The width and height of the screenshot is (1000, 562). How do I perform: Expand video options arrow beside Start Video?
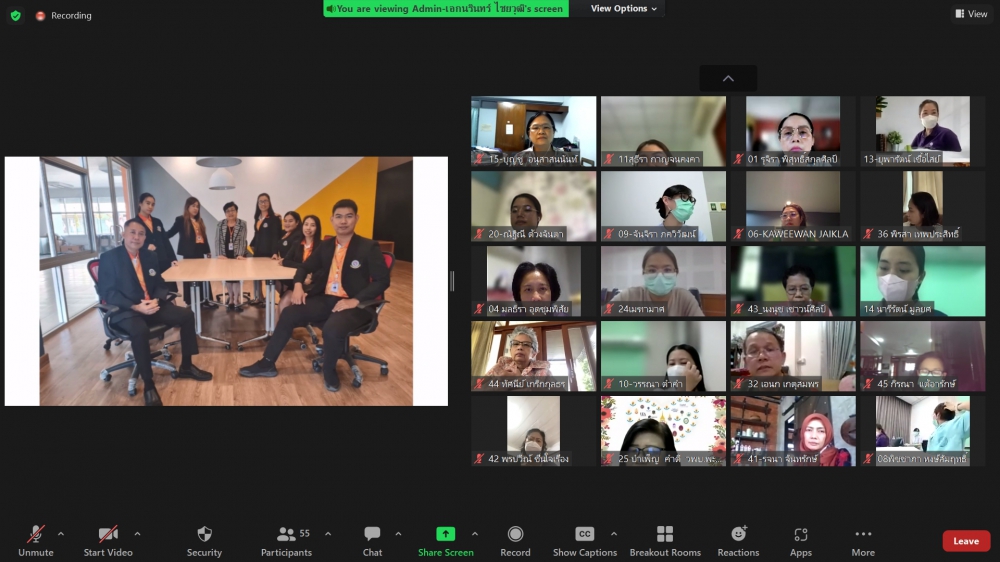click(137, 533)
